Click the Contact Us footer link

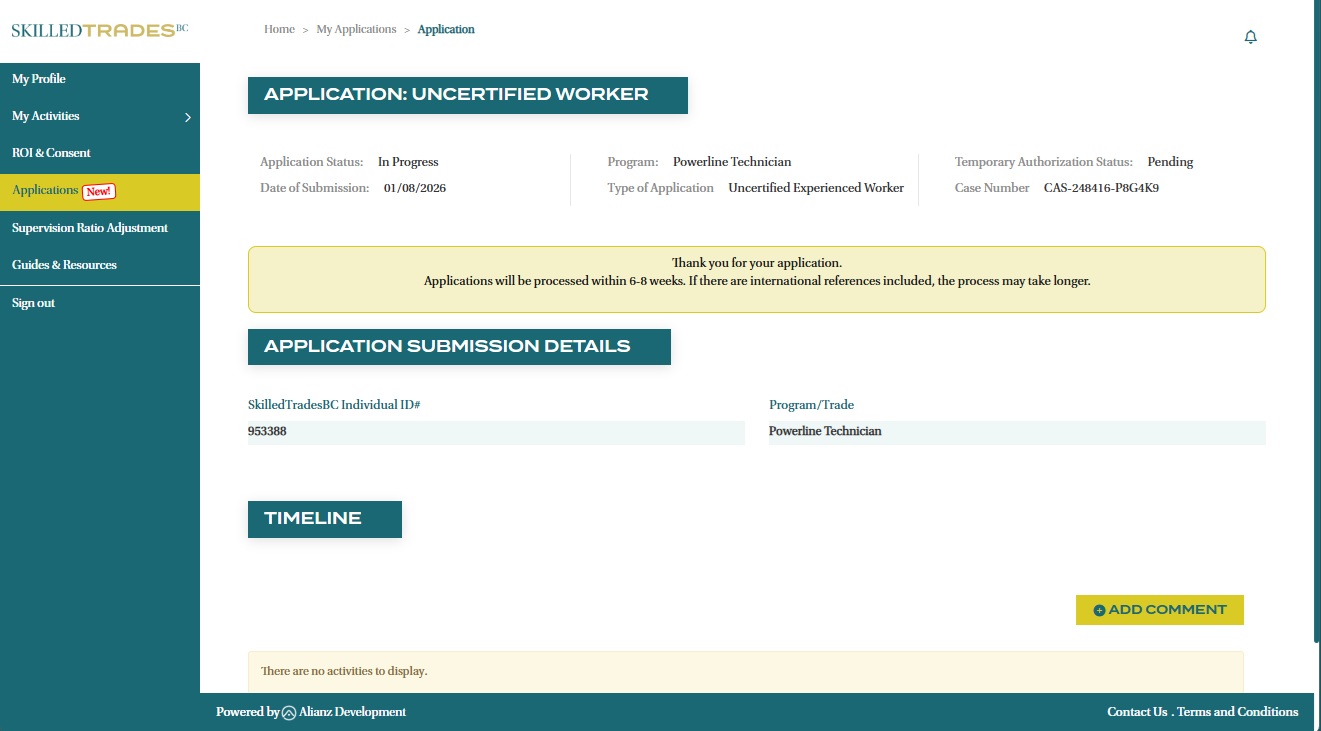[1137, 712]
